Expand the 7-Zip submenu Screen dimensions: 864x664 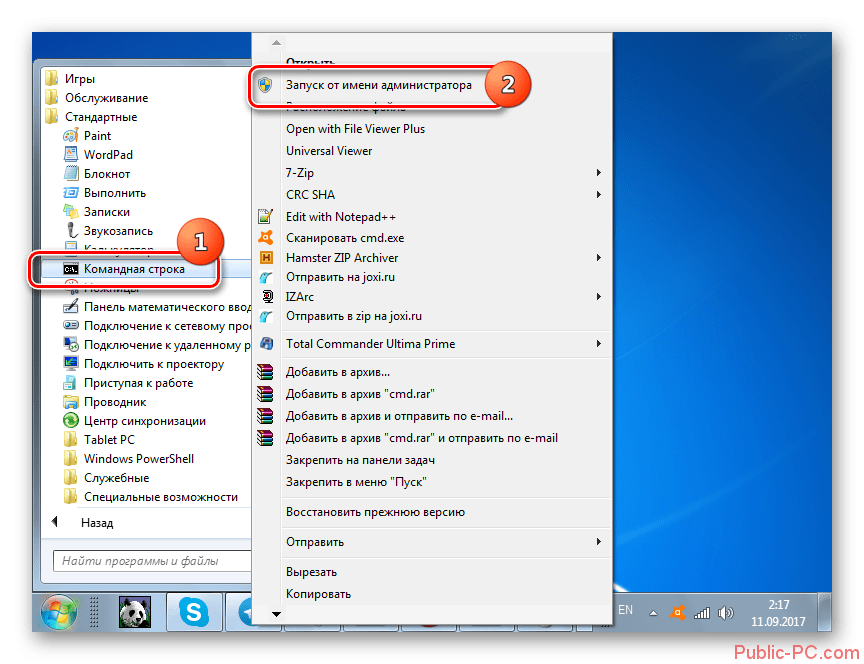[598, 172]
